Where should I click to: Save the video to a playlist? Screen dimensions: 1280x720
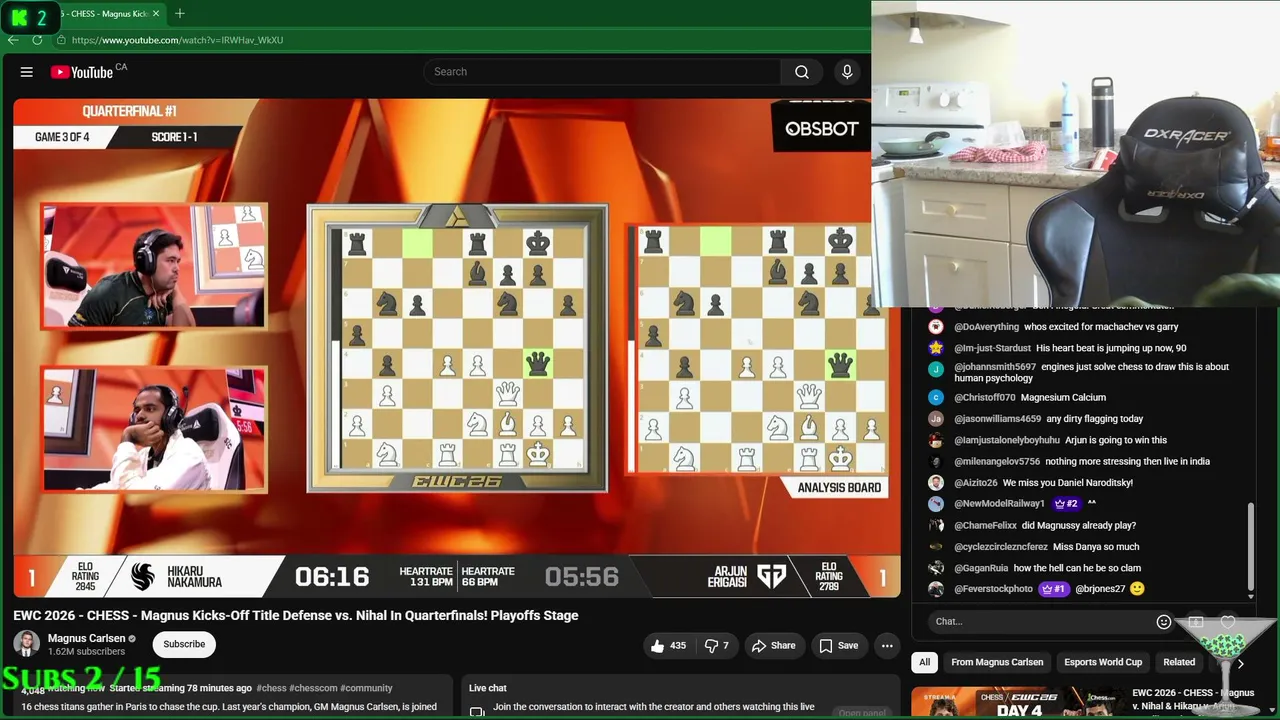(x=839, y=646)
